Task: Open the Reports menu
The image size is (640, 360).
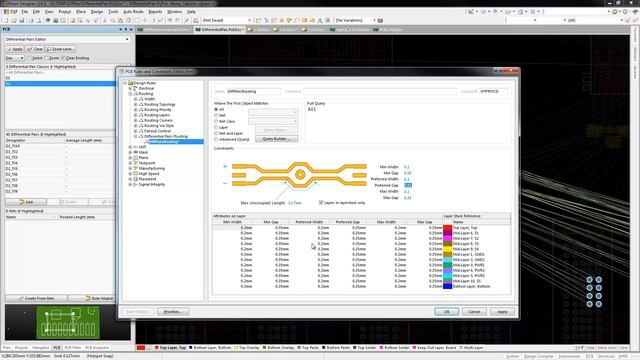Action: click(x=155, y=12)
